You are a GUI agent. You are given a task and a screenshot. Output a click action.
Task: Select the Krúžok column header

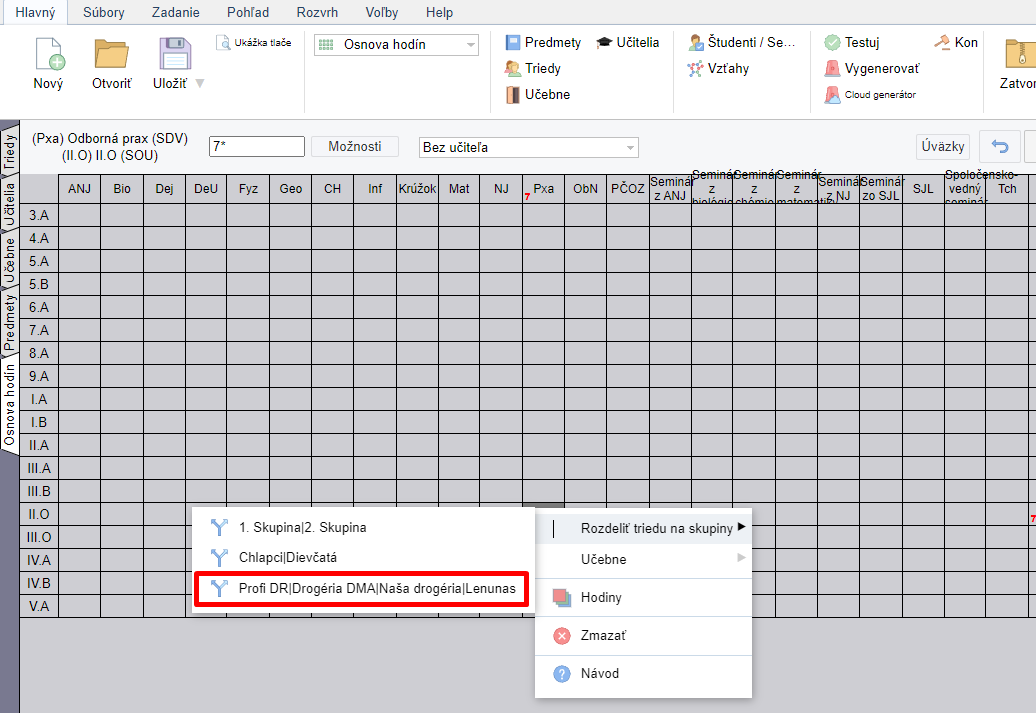[417, 189]
